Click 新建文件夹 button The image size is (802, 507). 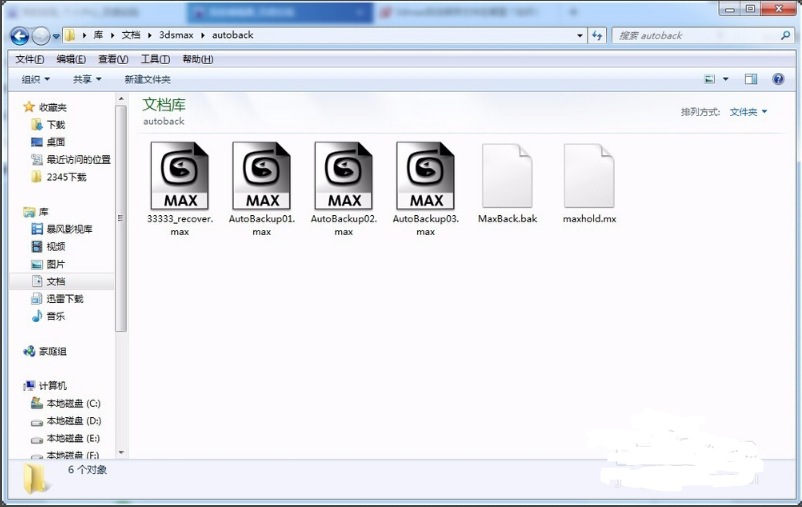tap(147, 79)
